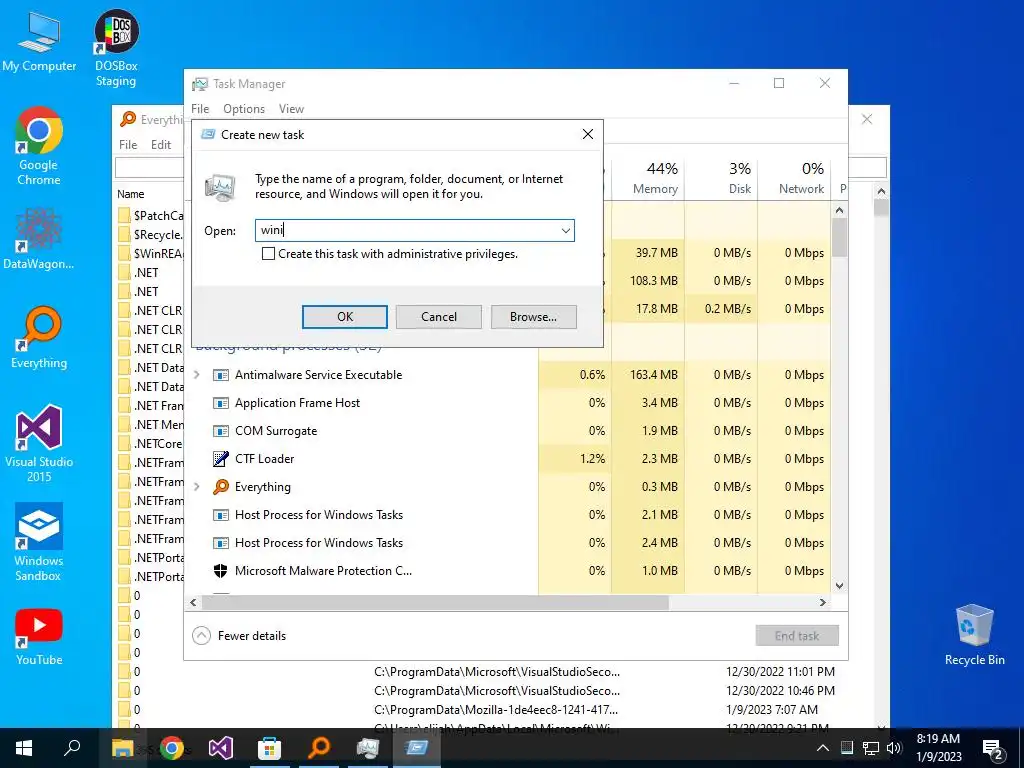Click Everything process icon in Task Manager

click(221, 487)
